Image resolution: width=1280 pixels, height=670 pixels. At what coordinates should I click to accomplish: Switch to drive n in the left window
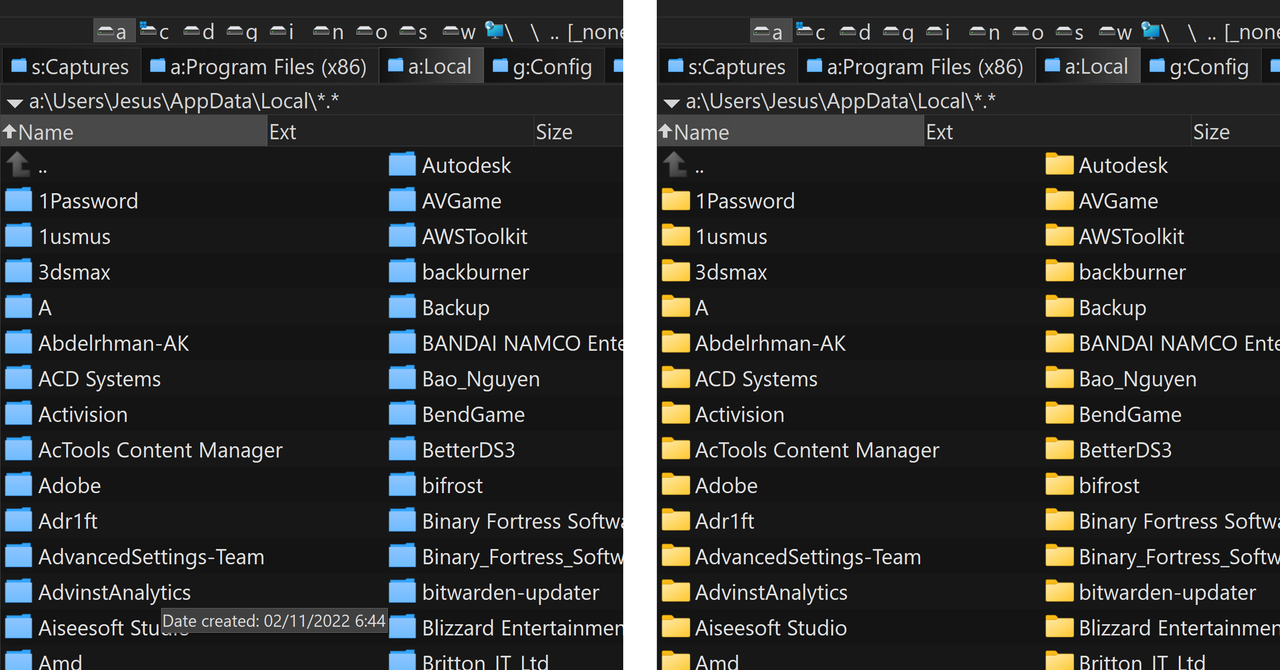pos(328,32)
